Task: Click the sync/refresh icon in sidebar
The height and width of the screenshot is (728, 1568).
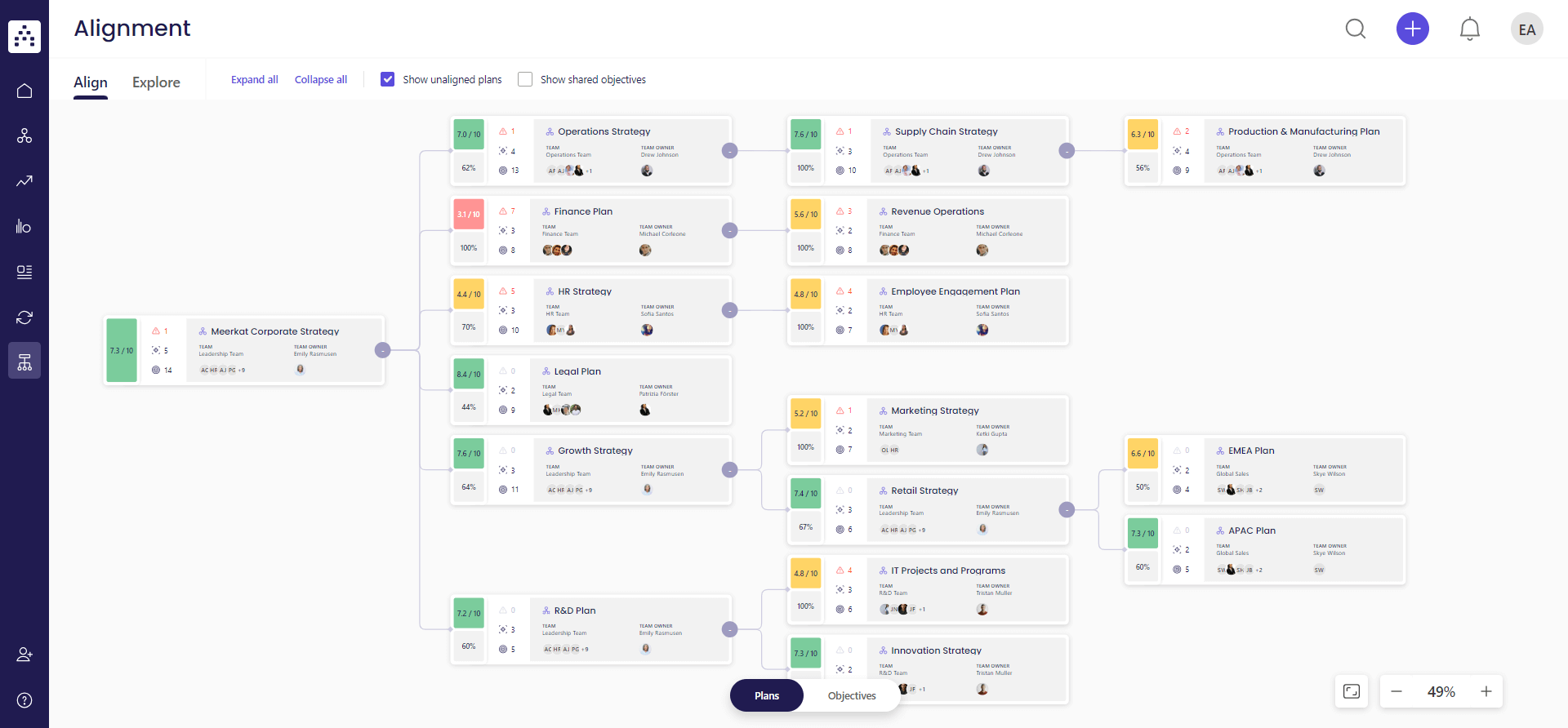Action: point(24,317)
